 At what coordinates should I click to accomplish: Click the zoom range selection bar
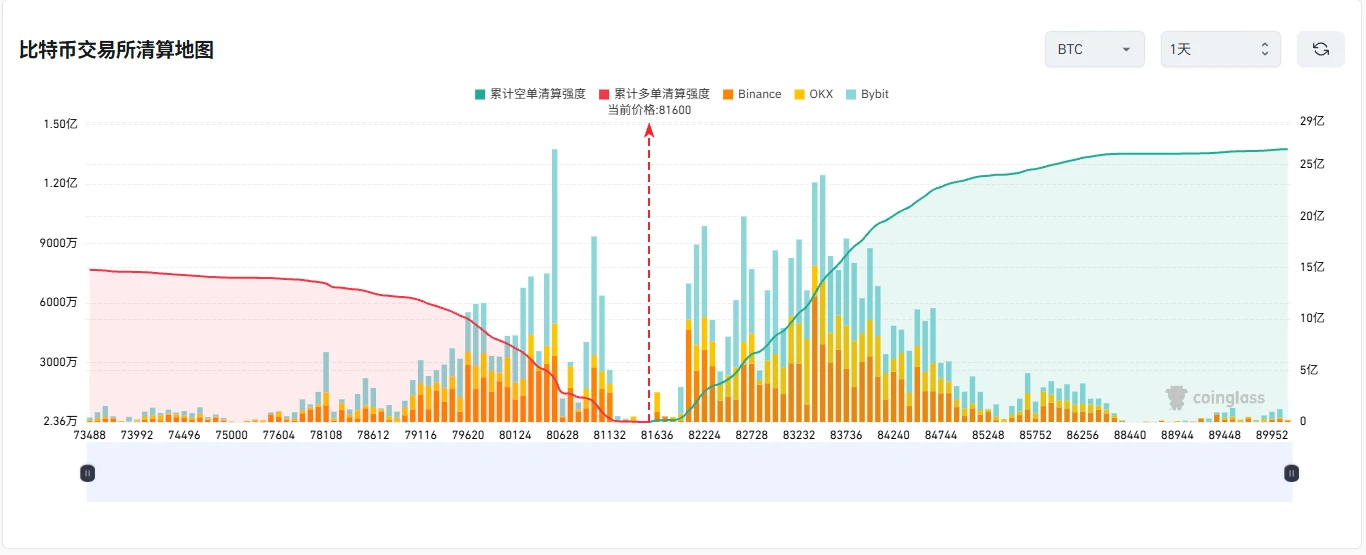point(689,473)
